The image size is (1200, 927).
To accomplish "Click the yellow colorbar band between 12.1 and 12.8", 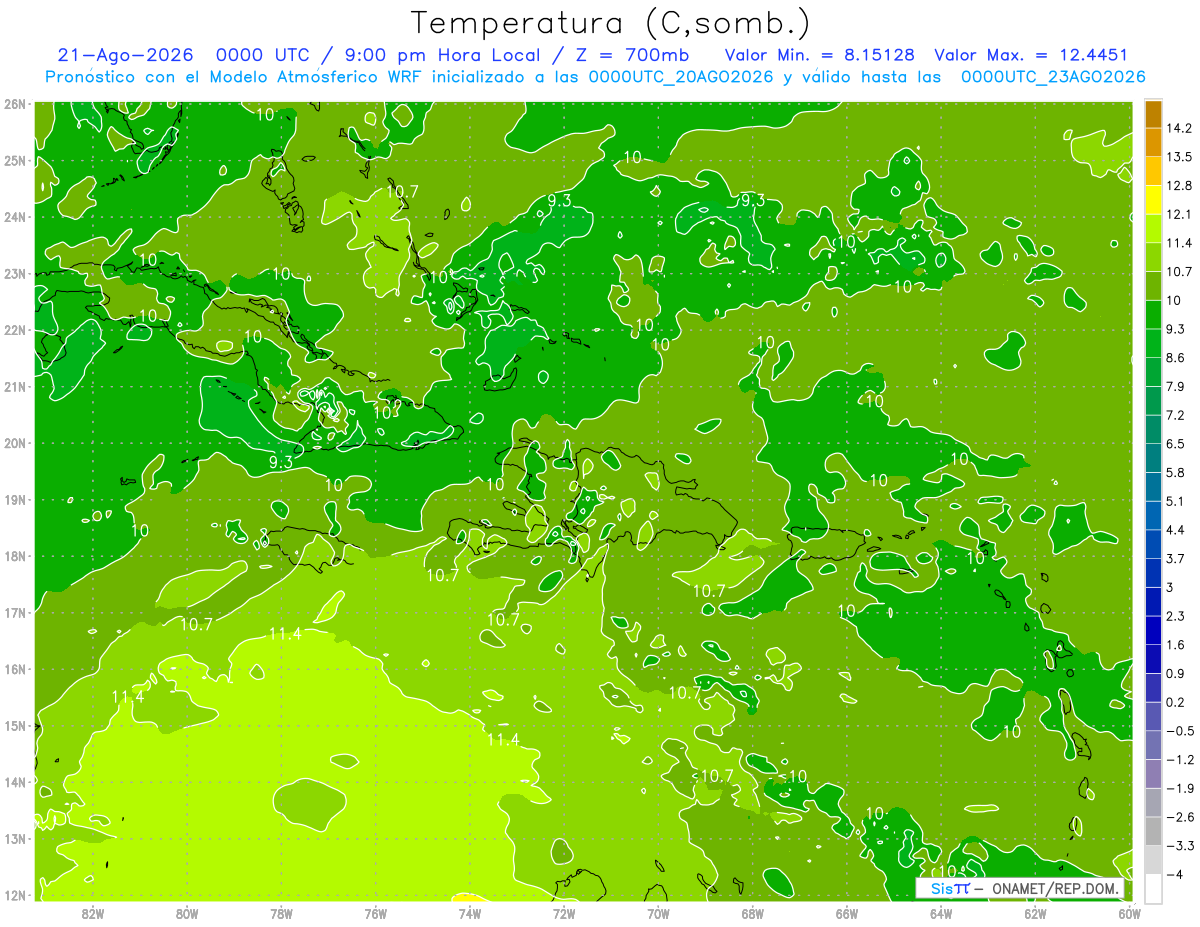I will point(1153,200).
